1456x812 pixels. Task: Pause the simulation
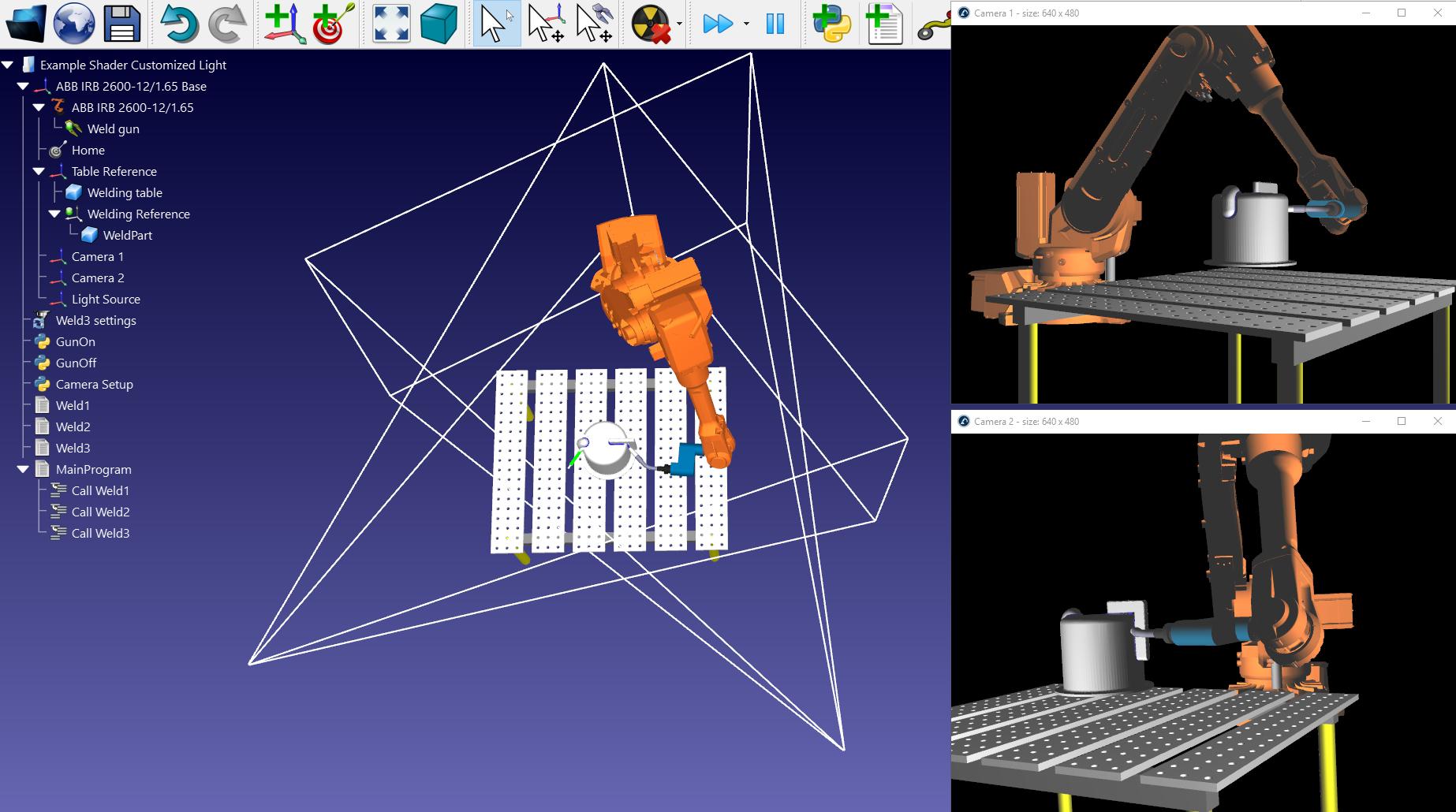tap(775, 24)
